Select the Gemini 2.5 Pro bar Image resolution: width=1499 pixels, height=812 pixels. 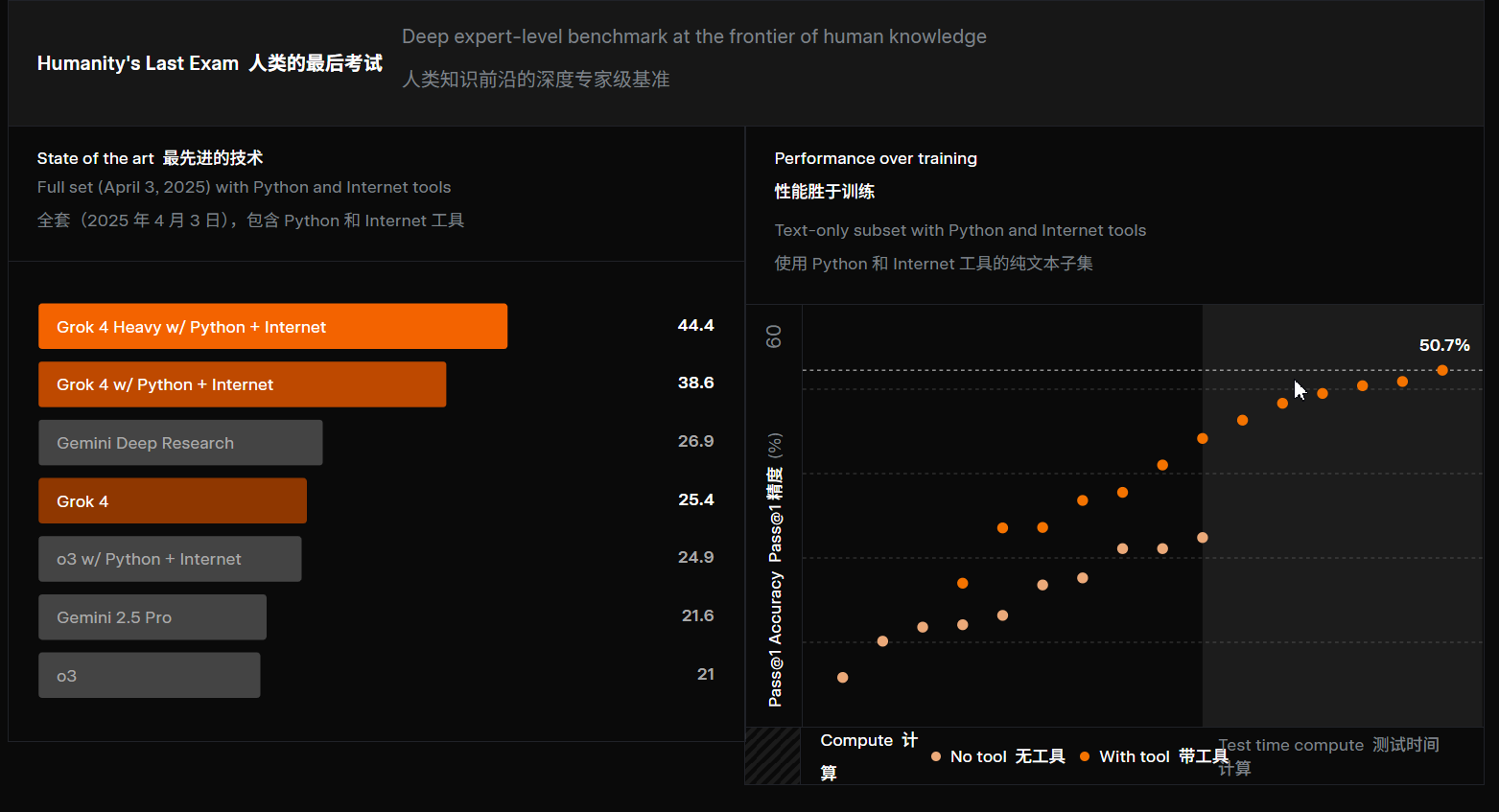click(152, 617)
